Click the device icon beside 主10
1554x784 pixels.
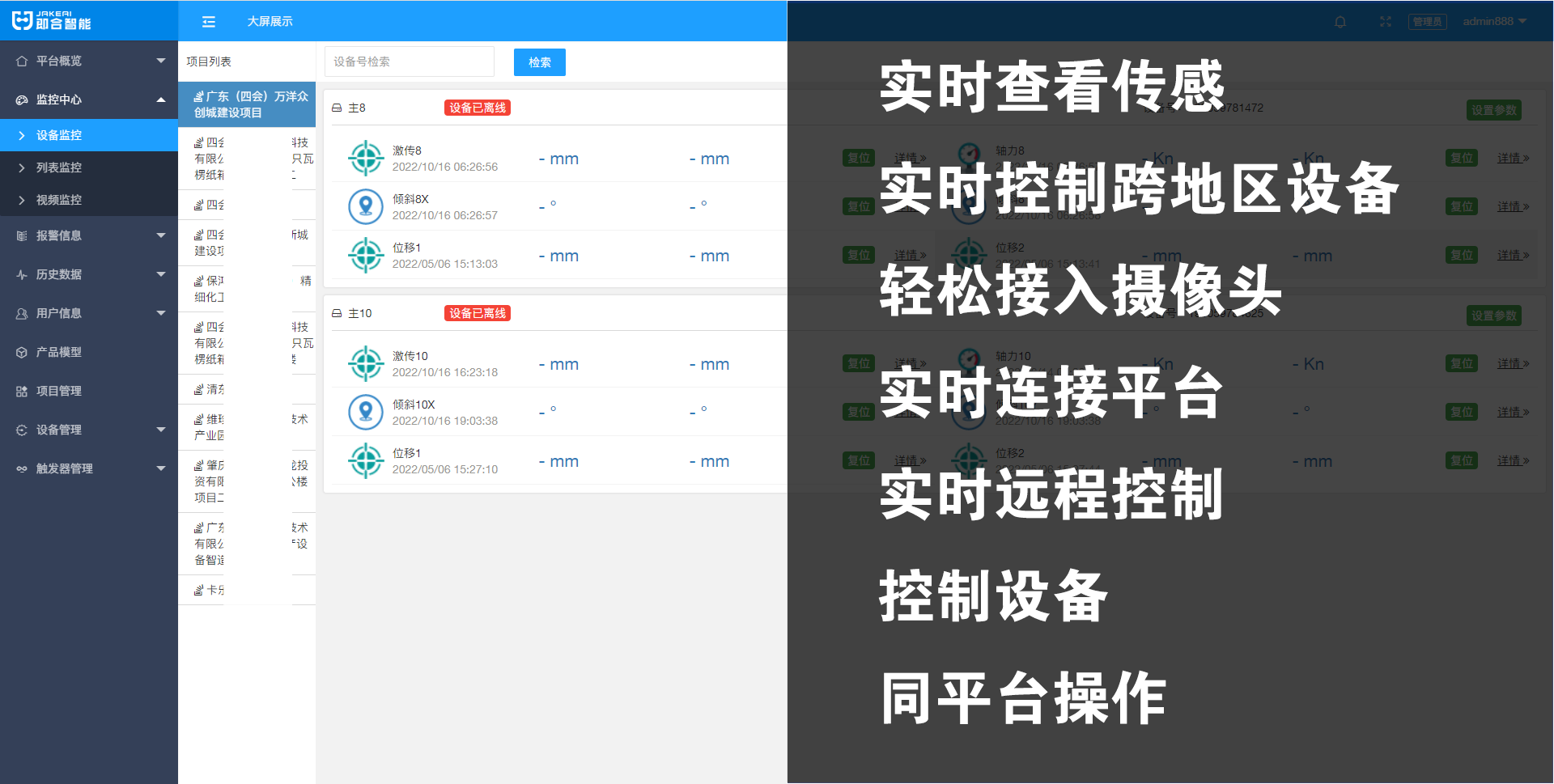click(337, 313)
